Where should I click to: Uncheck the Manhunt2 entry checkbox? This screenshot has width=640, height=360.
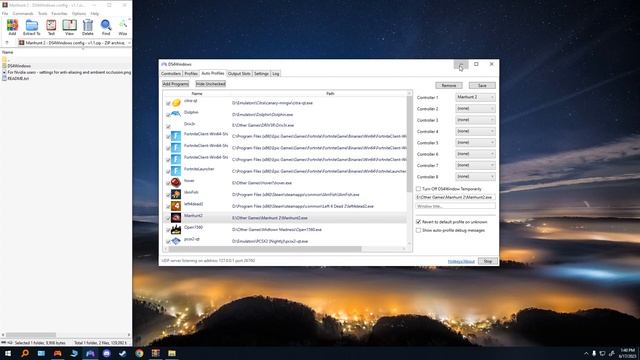click(168, 218)
